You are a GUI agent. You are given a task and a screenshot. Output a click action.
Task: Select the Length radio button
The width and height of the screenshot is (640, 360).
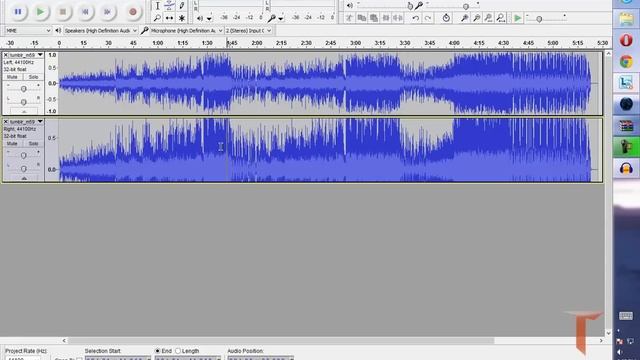click(178, 351)
